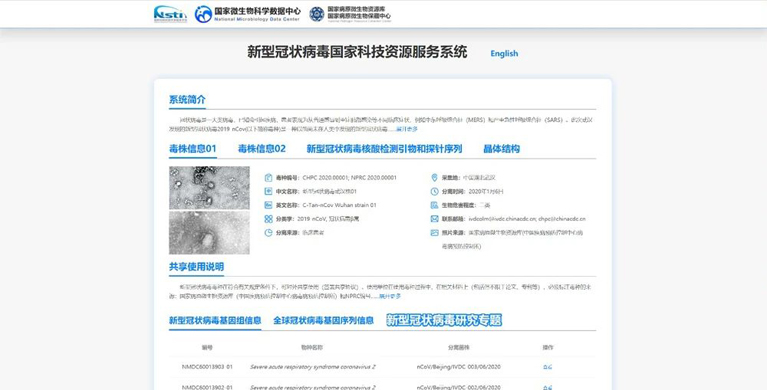The width and height of the screenshot is (767, 390).
Task: Select the 全球冠状病毒基因序列信息 tab
Action: click(x=323, y=321)
